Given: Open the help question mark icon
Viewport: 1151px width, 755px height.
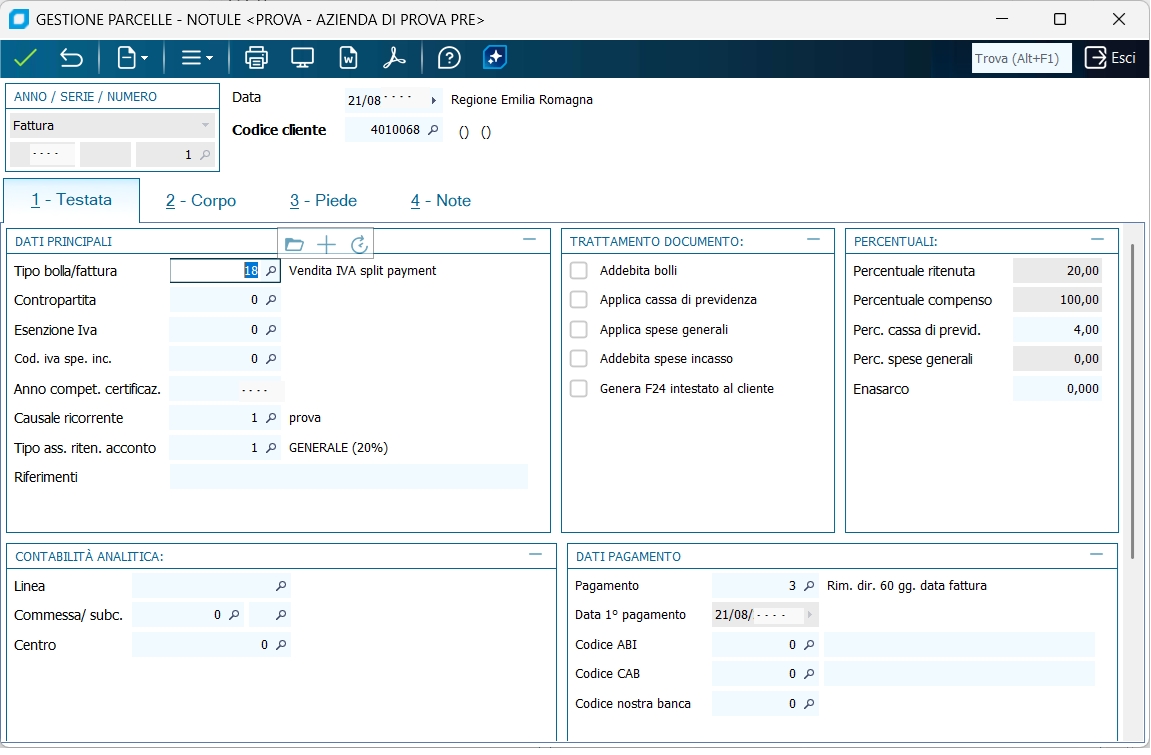Looking at the screenshot, I should coord(450,58).
